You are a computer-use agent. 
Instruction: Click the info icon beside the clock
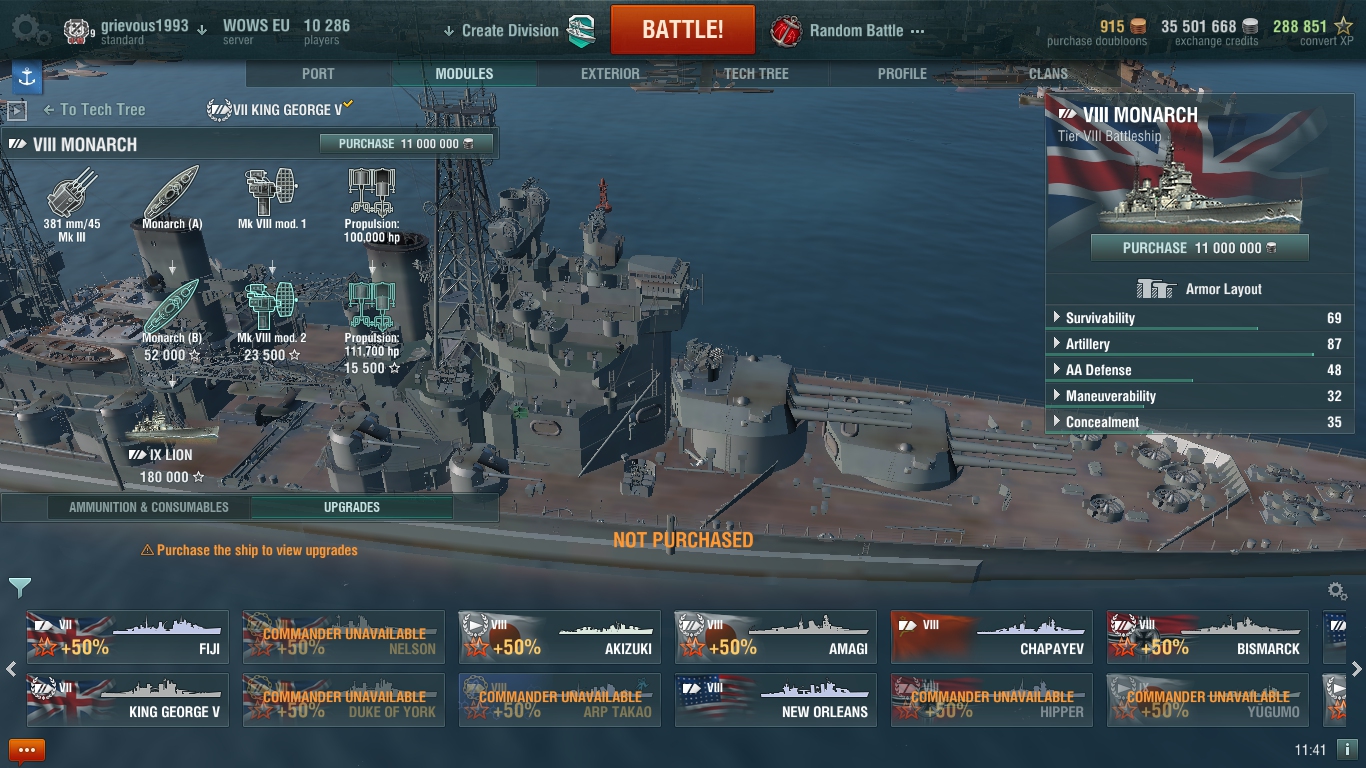point(1347,749)
